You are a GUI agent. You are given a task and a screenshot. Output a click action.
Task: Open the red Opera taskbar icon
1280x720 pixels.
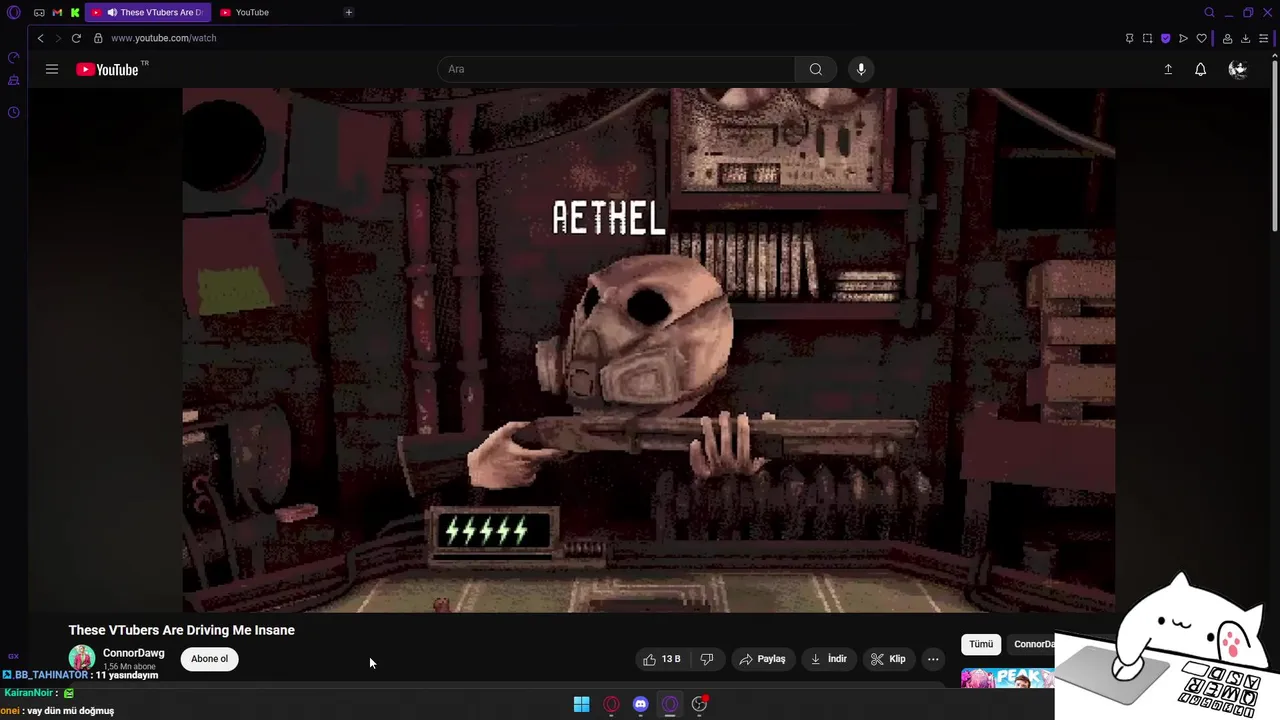pos(611,704)
